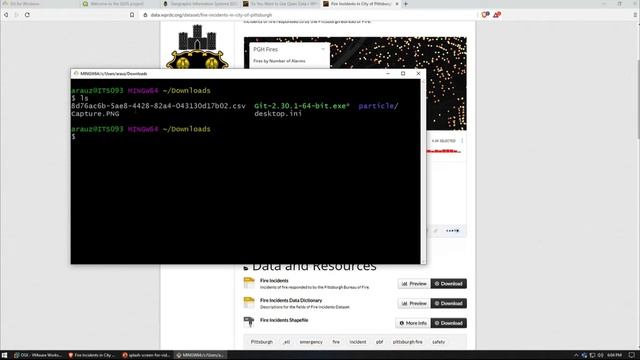Click the bookmark icon beside the address bar

coord(132,15)
